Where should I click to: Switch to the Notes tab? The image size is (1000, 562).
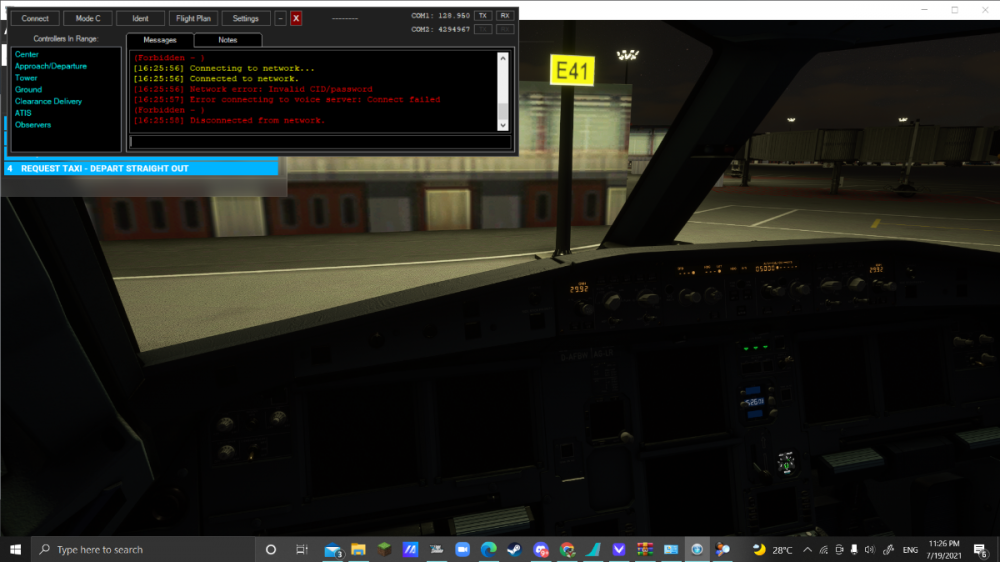coord(228,40)
